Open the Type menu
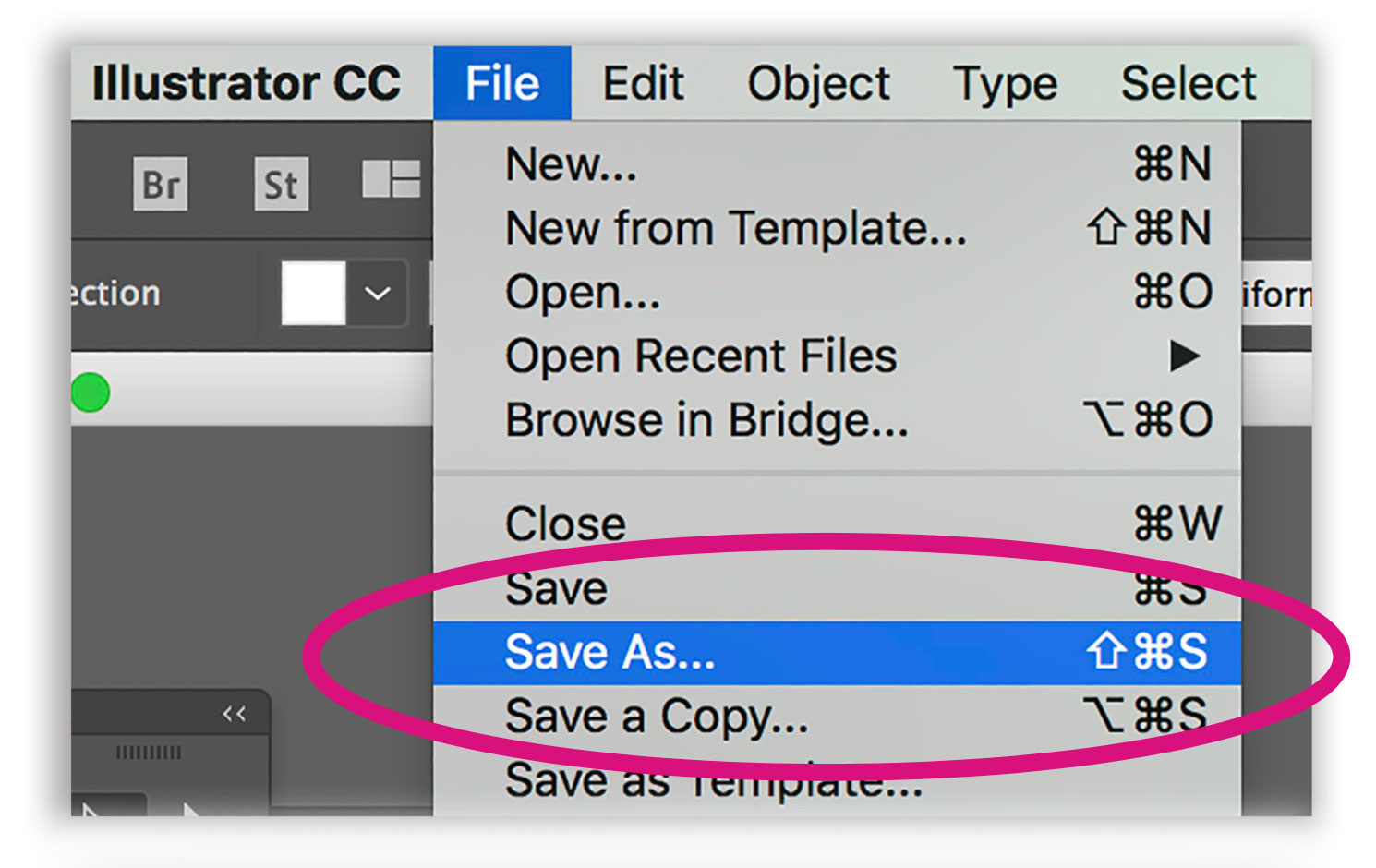 coord(1005,83)
